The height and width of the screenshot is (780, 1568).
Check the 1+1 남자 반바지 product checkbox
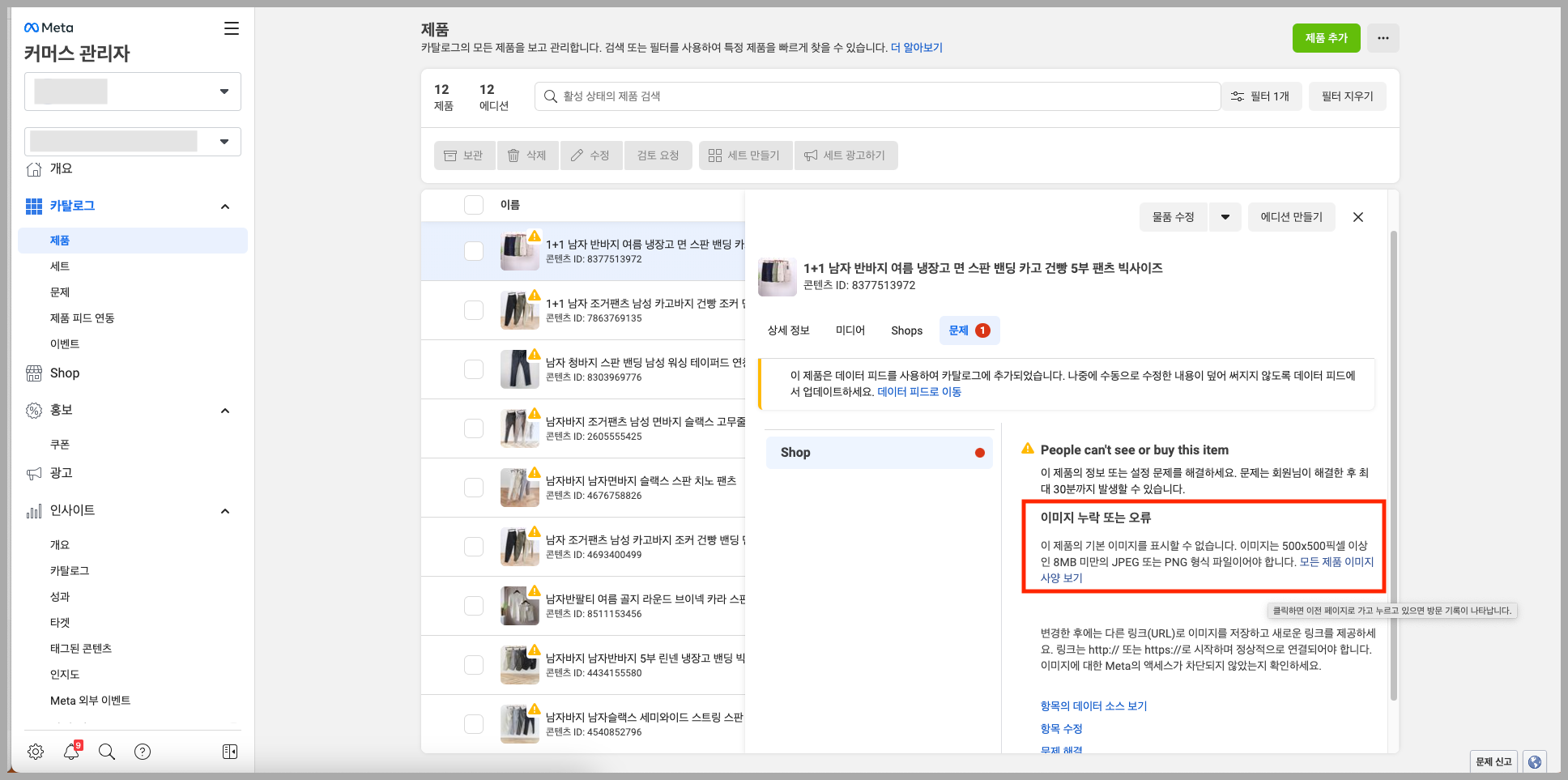pos(474,251)
